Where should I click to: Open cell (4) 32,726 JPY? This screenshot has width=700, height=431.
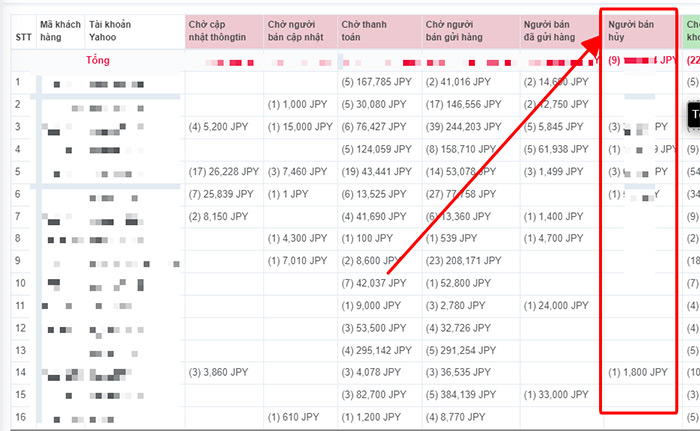pos(458,328)
